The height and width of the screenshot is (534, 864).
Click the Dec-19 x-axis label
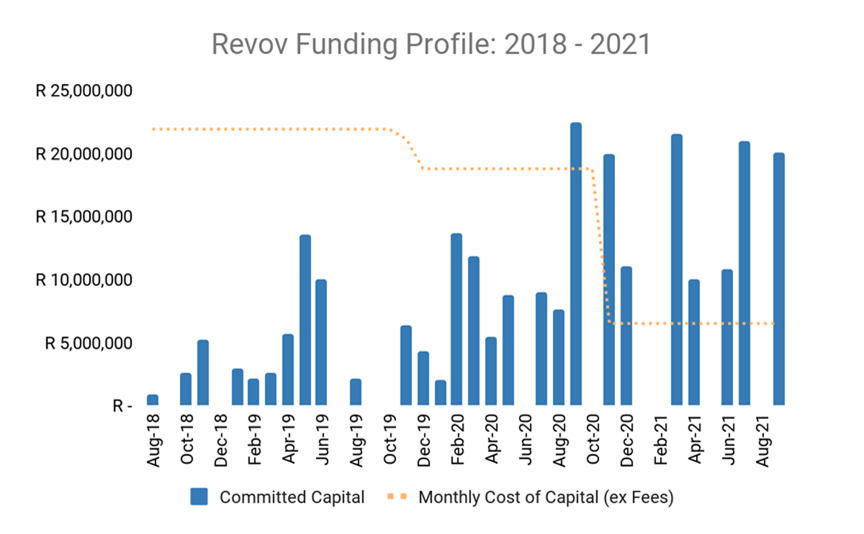click(x=424, y=440)
